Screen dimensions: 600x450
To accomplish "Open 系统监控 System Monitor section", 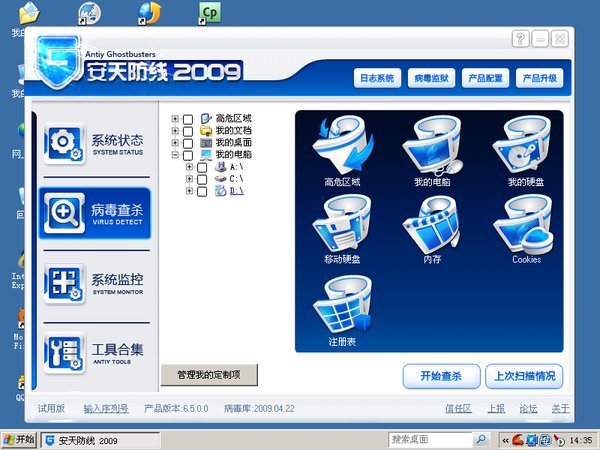I will click(x=96, y=284).
